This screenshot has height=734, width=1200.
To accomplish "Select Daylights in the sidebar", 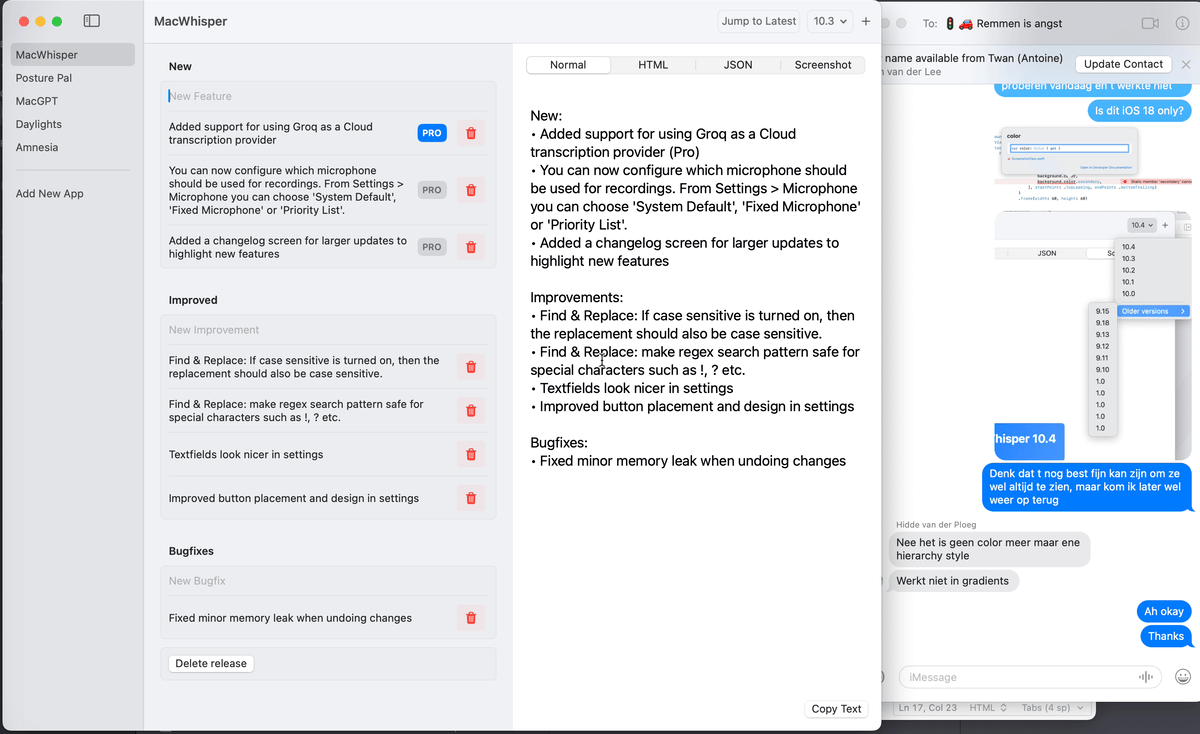I will pyautogui.click(x=72, y=124).
